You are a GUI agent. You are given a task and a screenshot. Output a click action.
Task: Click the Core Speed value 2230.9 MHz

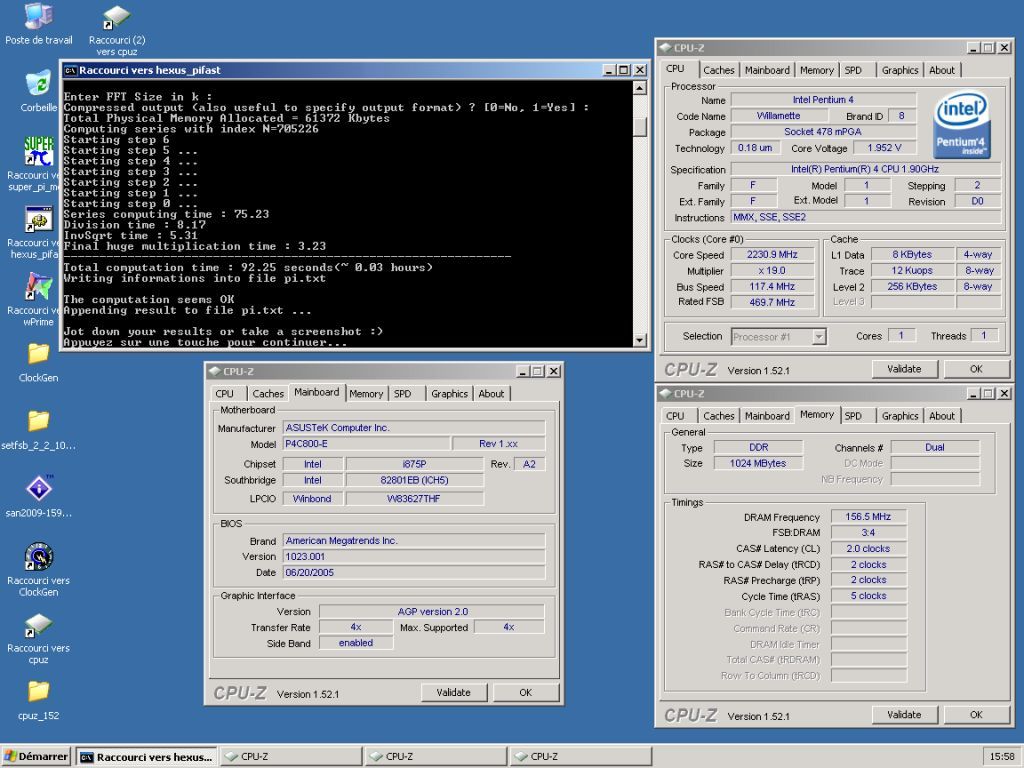click(x=773, y=255)
